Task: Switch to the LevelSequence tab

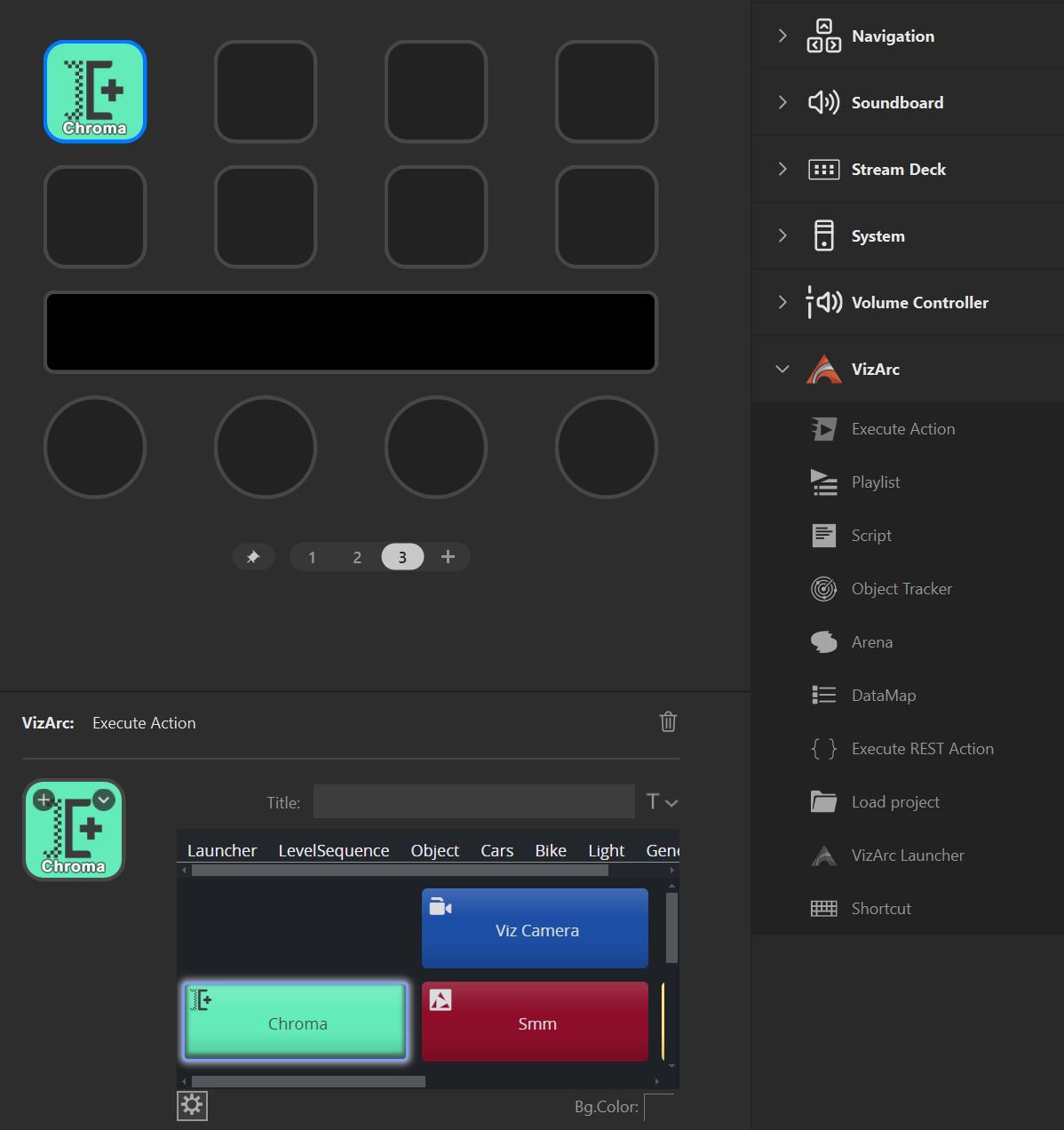Action: (333, 850)
